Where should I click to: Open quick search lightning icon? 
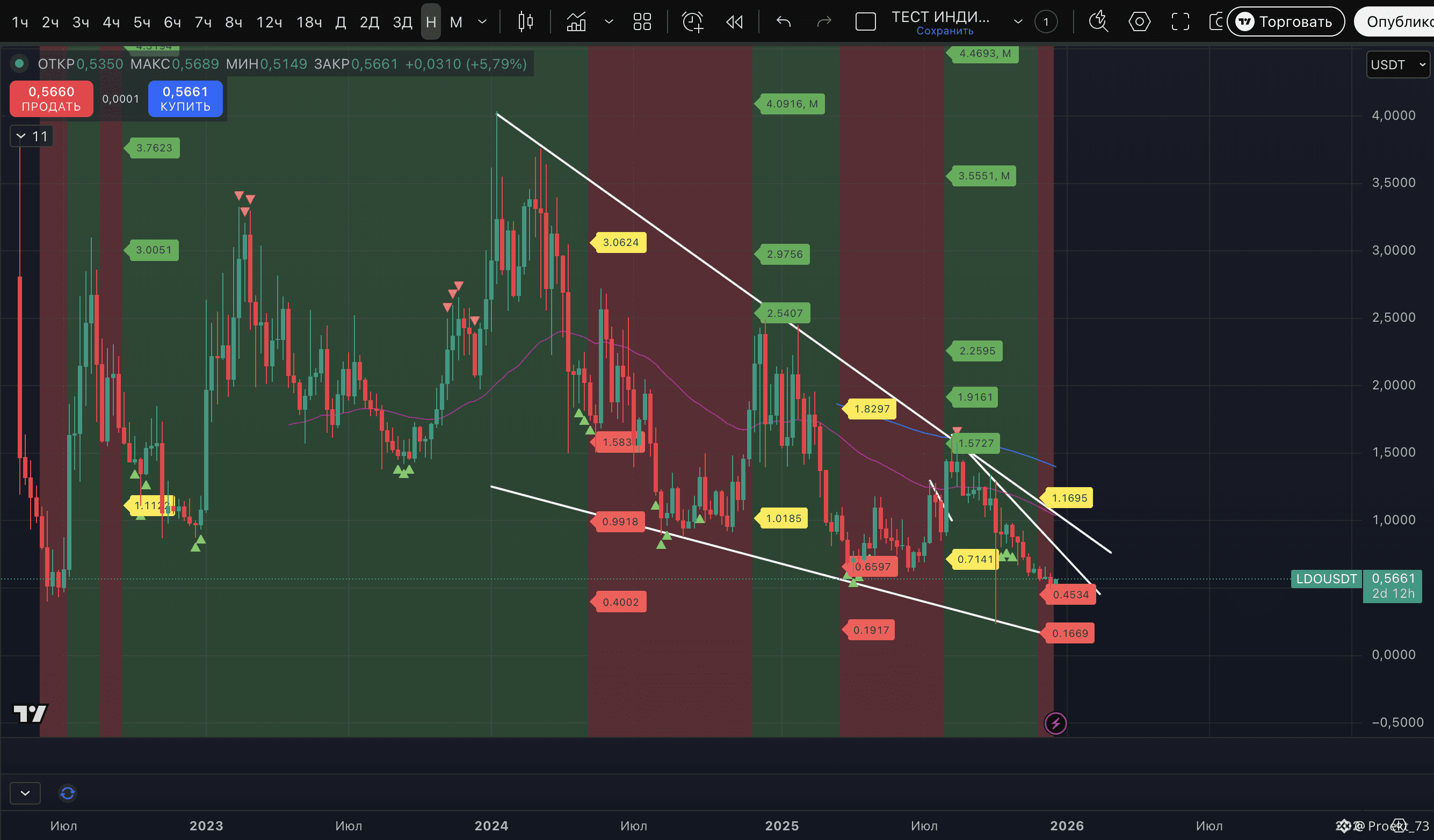[x=1098, y=22]
